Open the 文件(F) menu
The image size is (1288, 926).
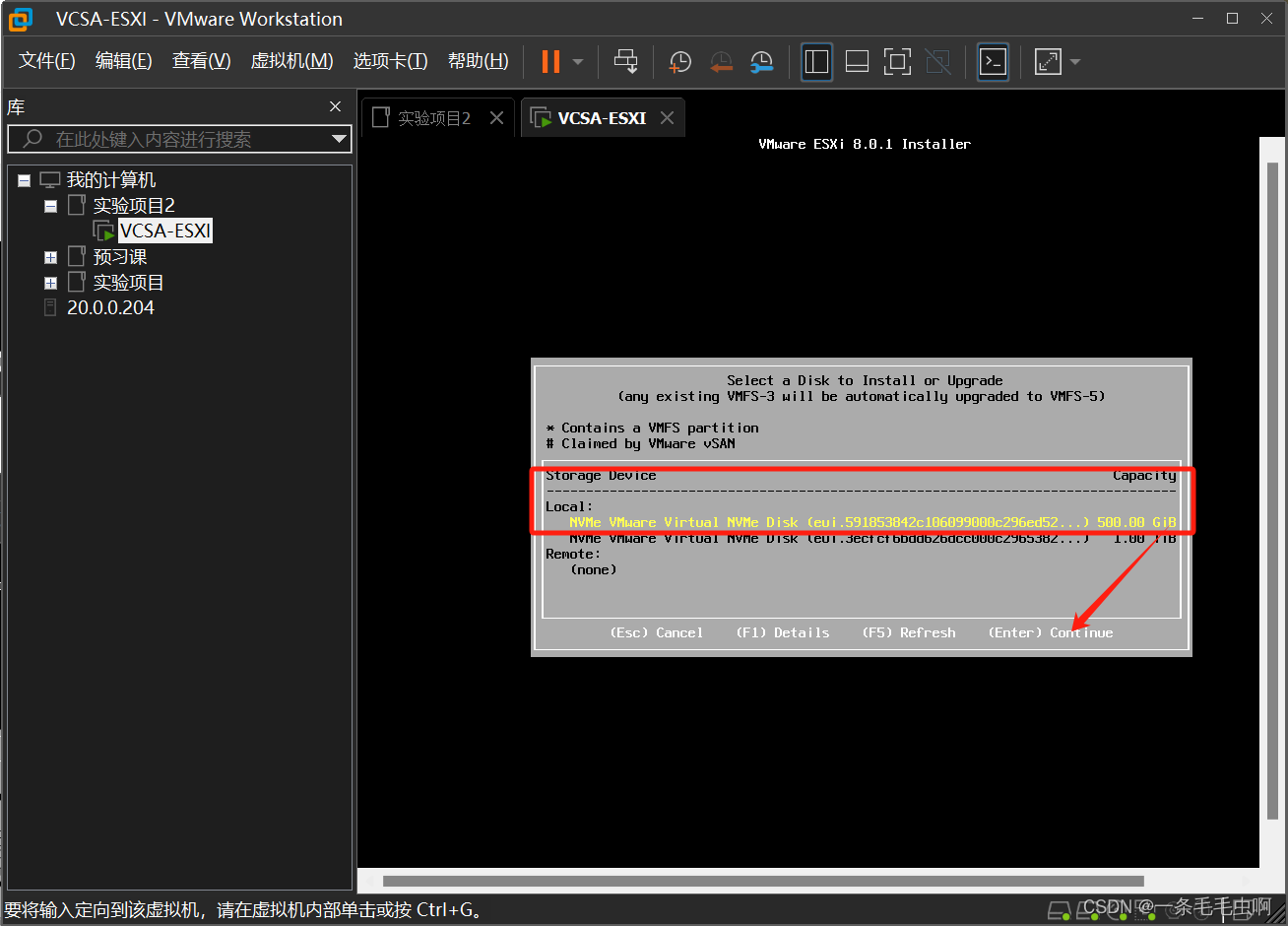[47, 61]
